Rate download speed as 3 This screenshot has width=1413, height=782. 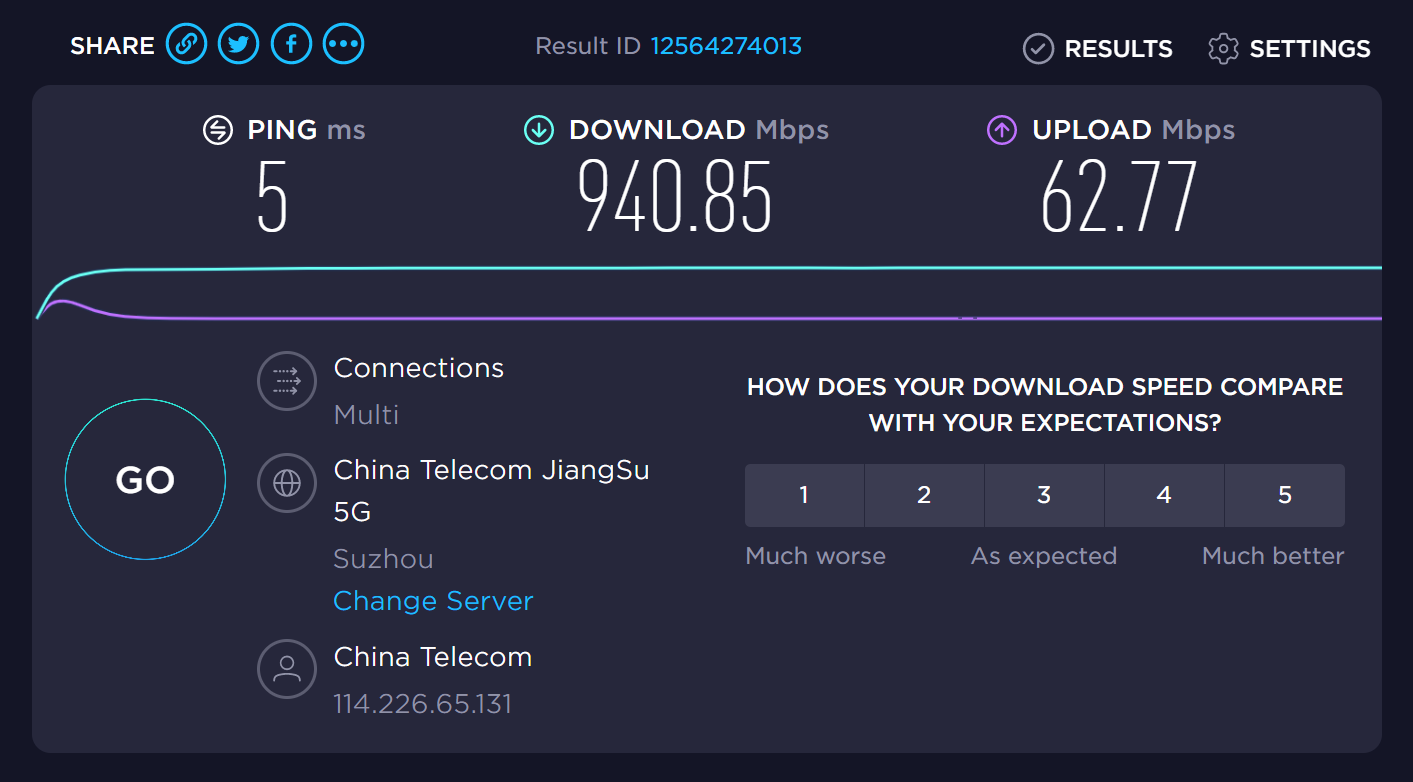pos(1044,495)
